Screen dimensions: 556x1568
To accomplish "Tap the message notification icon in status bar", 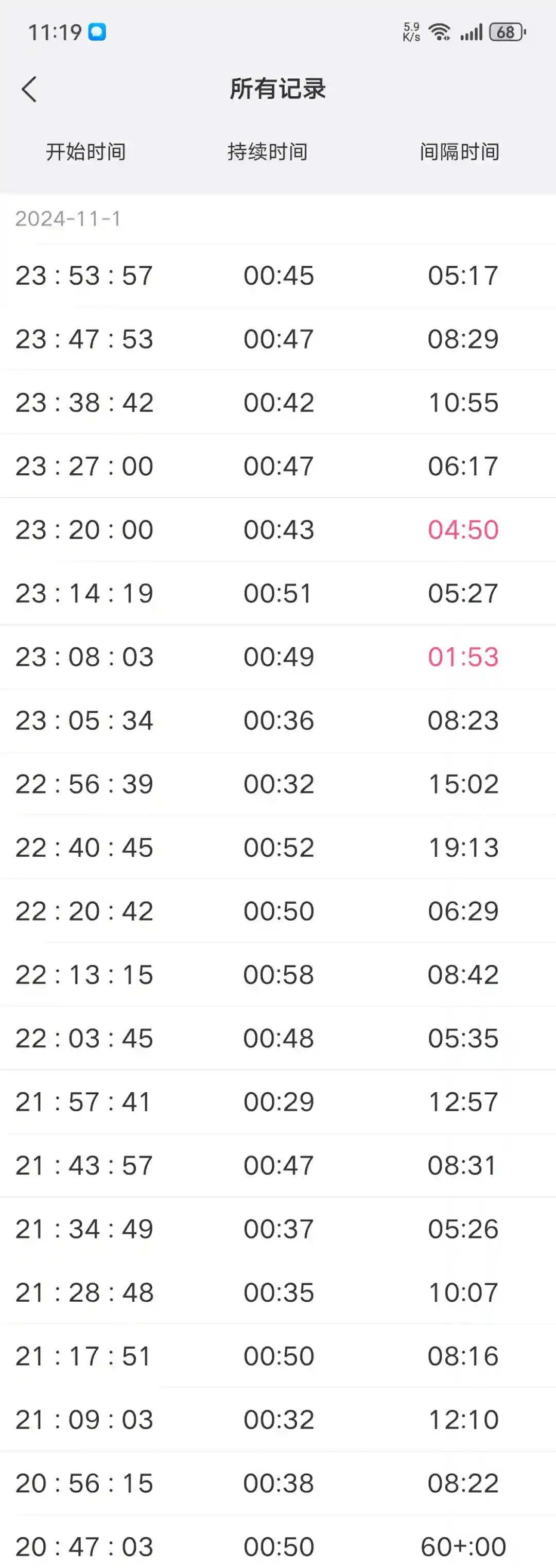I will click(97, 31).
